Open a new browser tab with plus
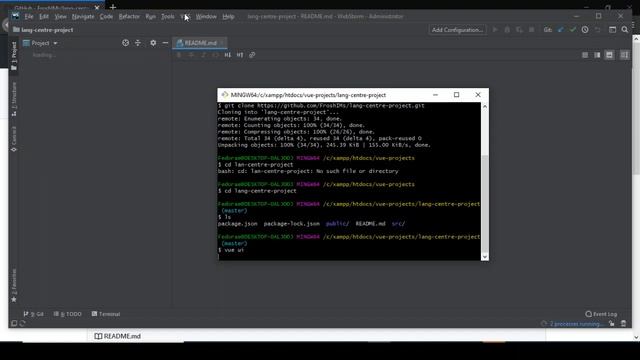 click(x=113, y=7)
